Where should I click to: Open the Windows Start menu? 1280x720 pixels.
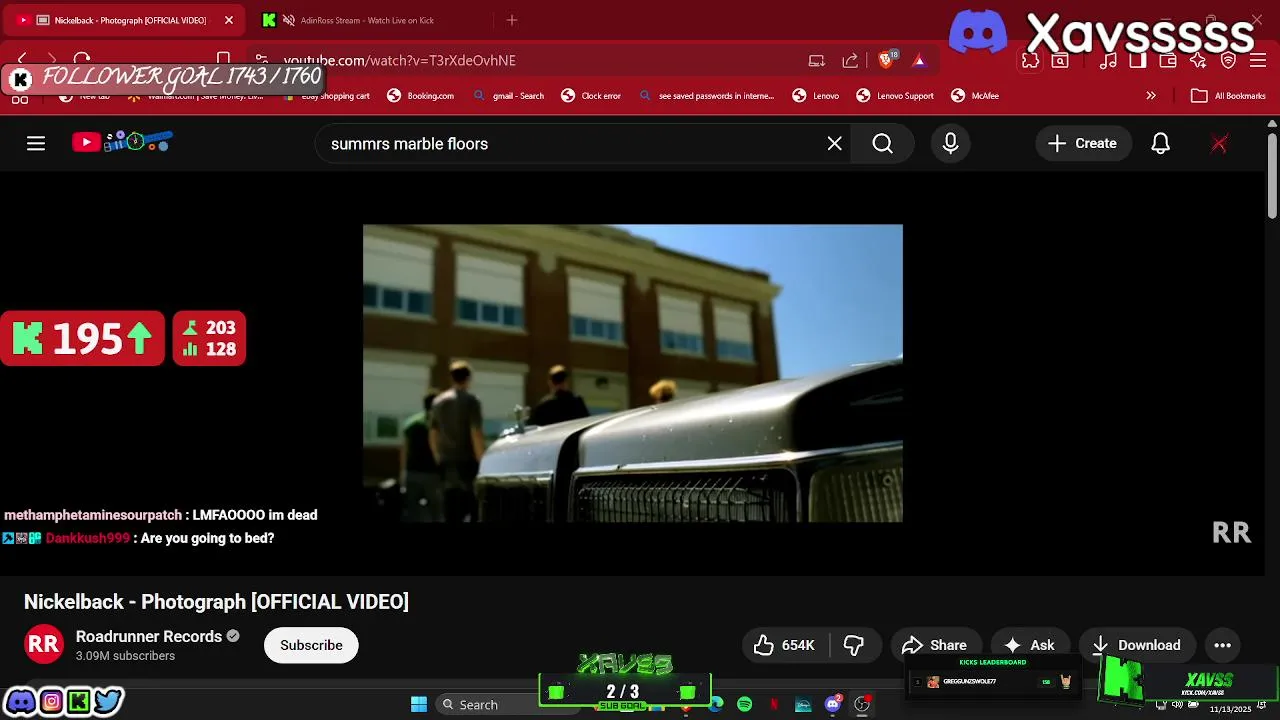click(x=419, y=704)
